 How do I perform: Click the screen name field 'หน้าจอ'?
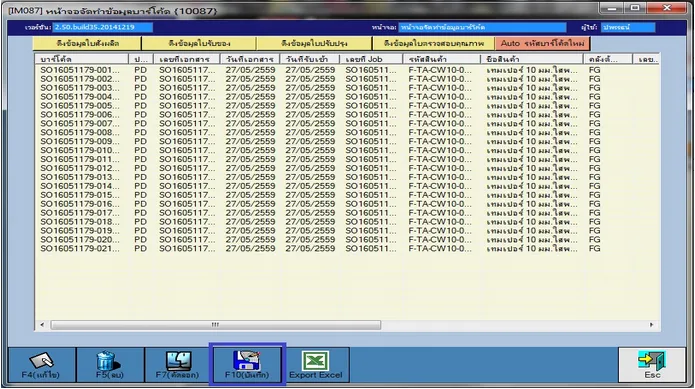pos(482,27)
